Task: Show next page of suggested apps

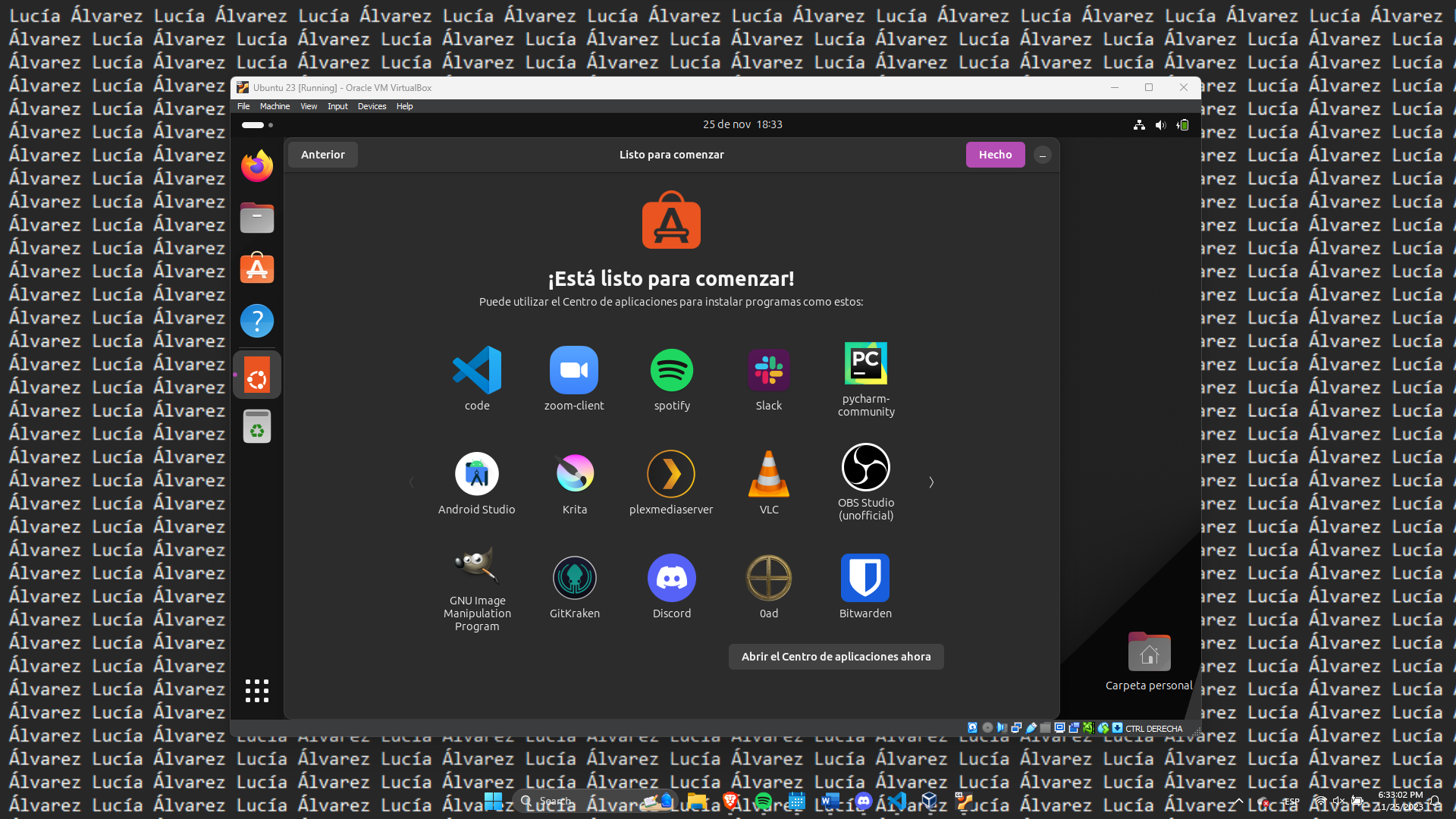Action: 931,482
